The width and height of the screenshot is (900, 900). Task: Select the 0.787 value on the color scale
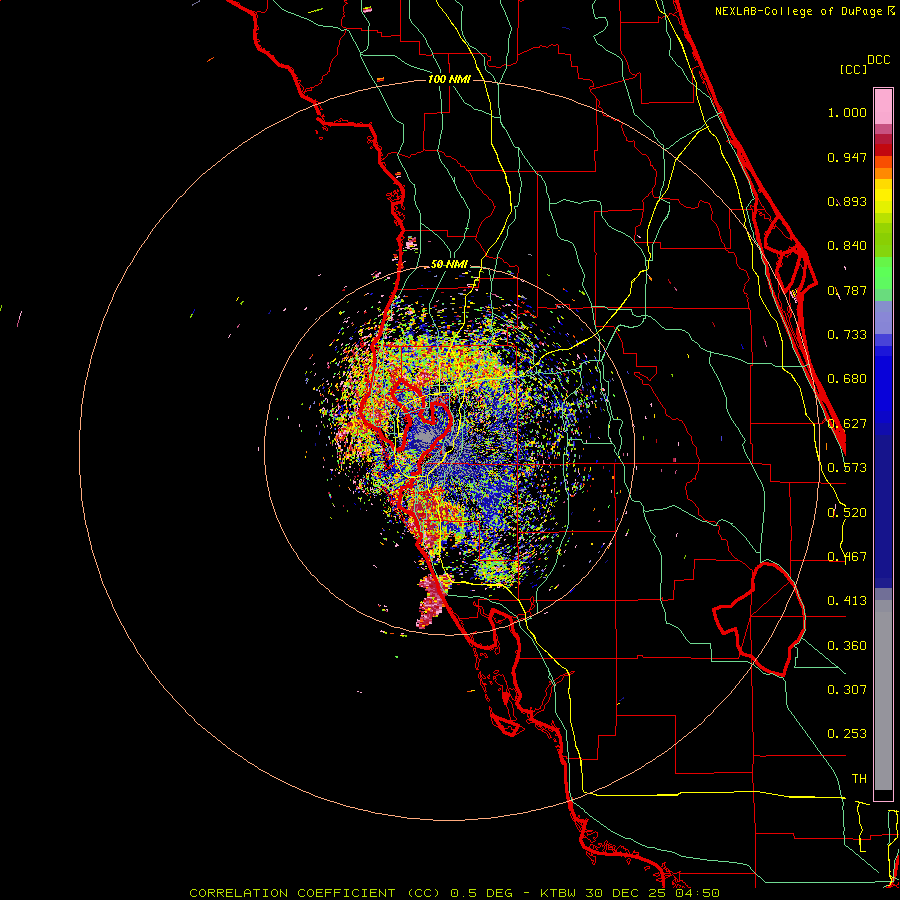[847, 290]
